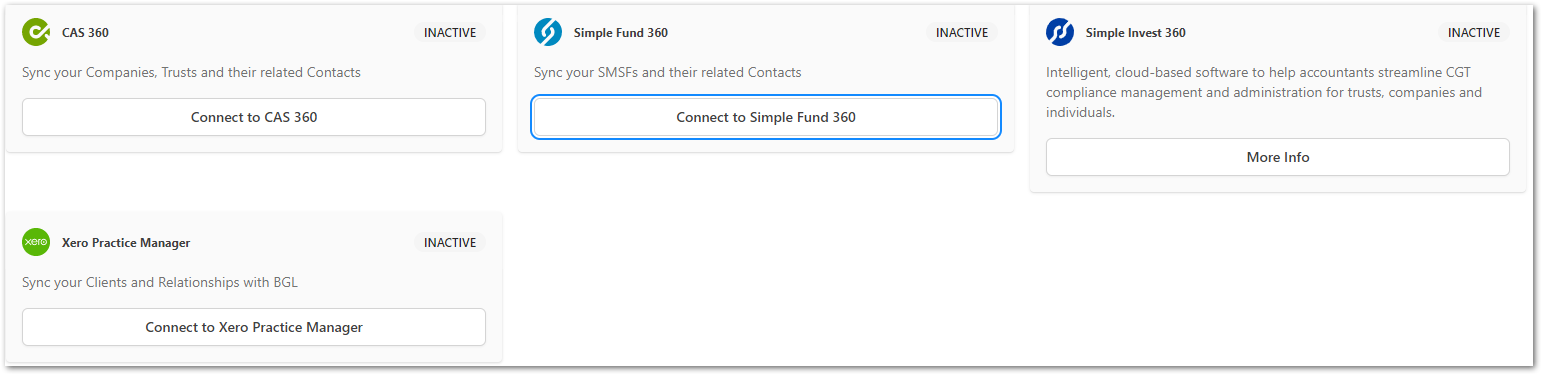Image resolution: width=1542 pixels, height=375 pixels.
Task: Click the Simple Fund 360 logo icon
Action: click(548, 32)
